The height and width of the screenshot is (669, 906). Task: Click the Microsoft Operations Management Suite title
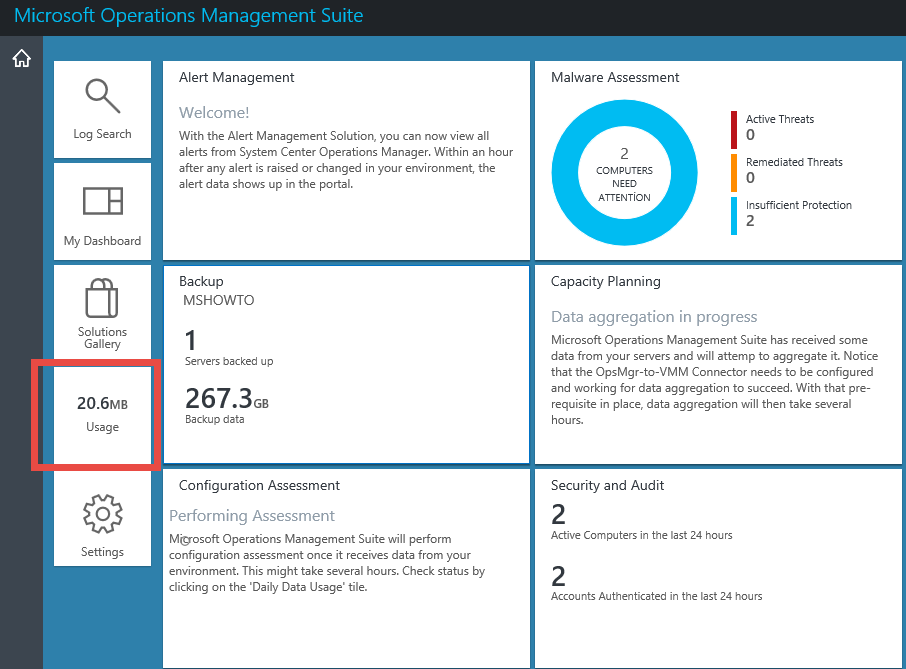[x=188, y=16]
